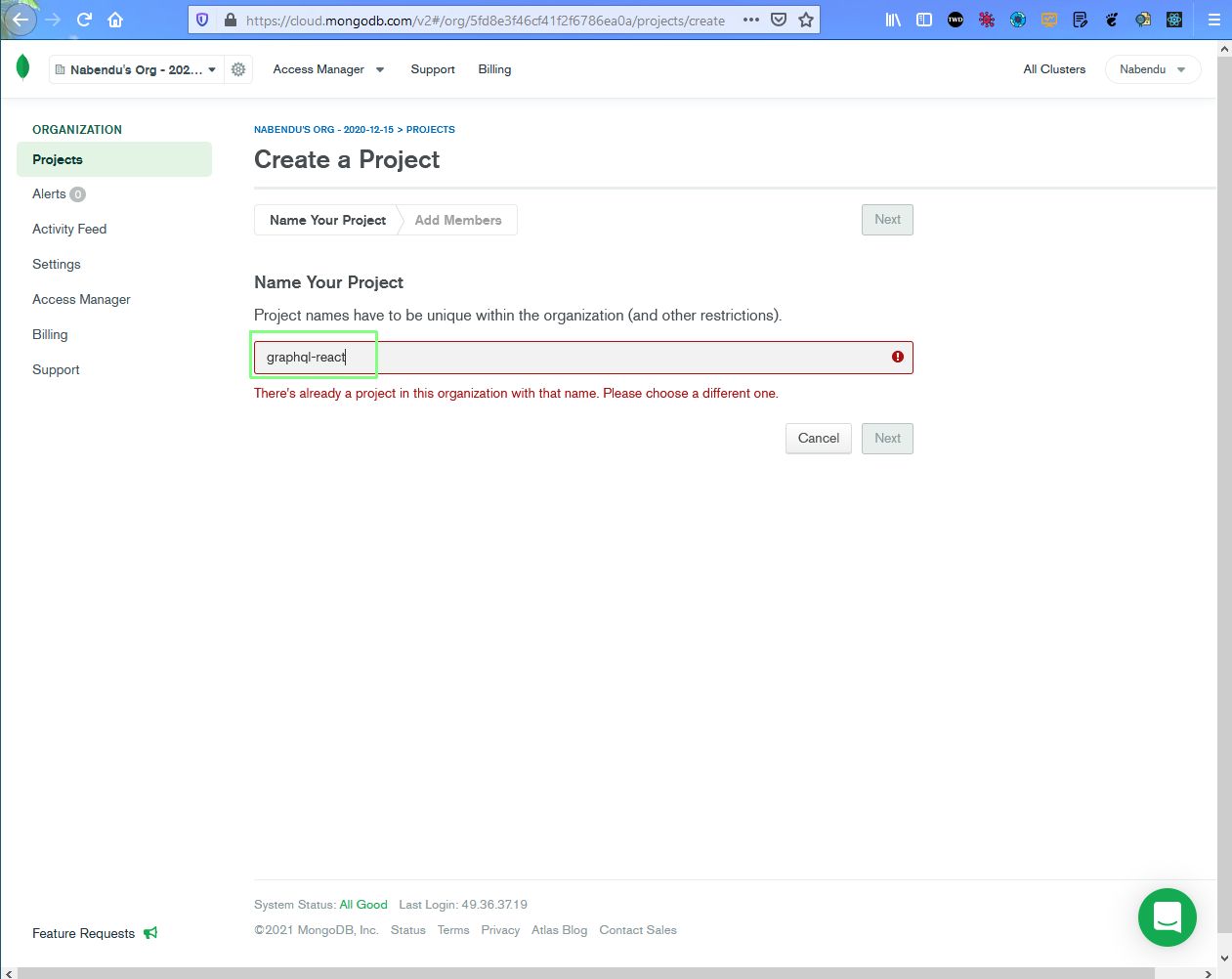Open the Terms footer link
The image size is (1232, 979).
(x=453, y=930)
